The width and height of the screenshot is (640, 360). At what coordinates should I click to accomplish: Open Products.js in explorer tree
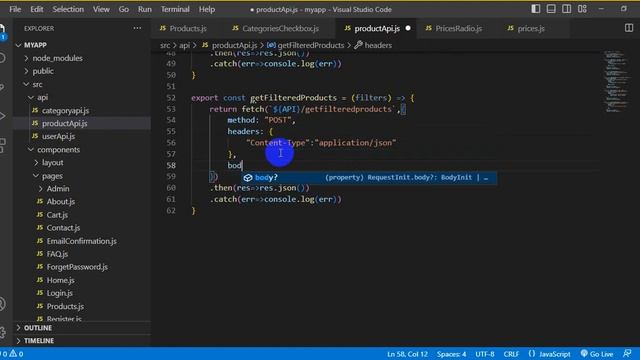(65, 306)
